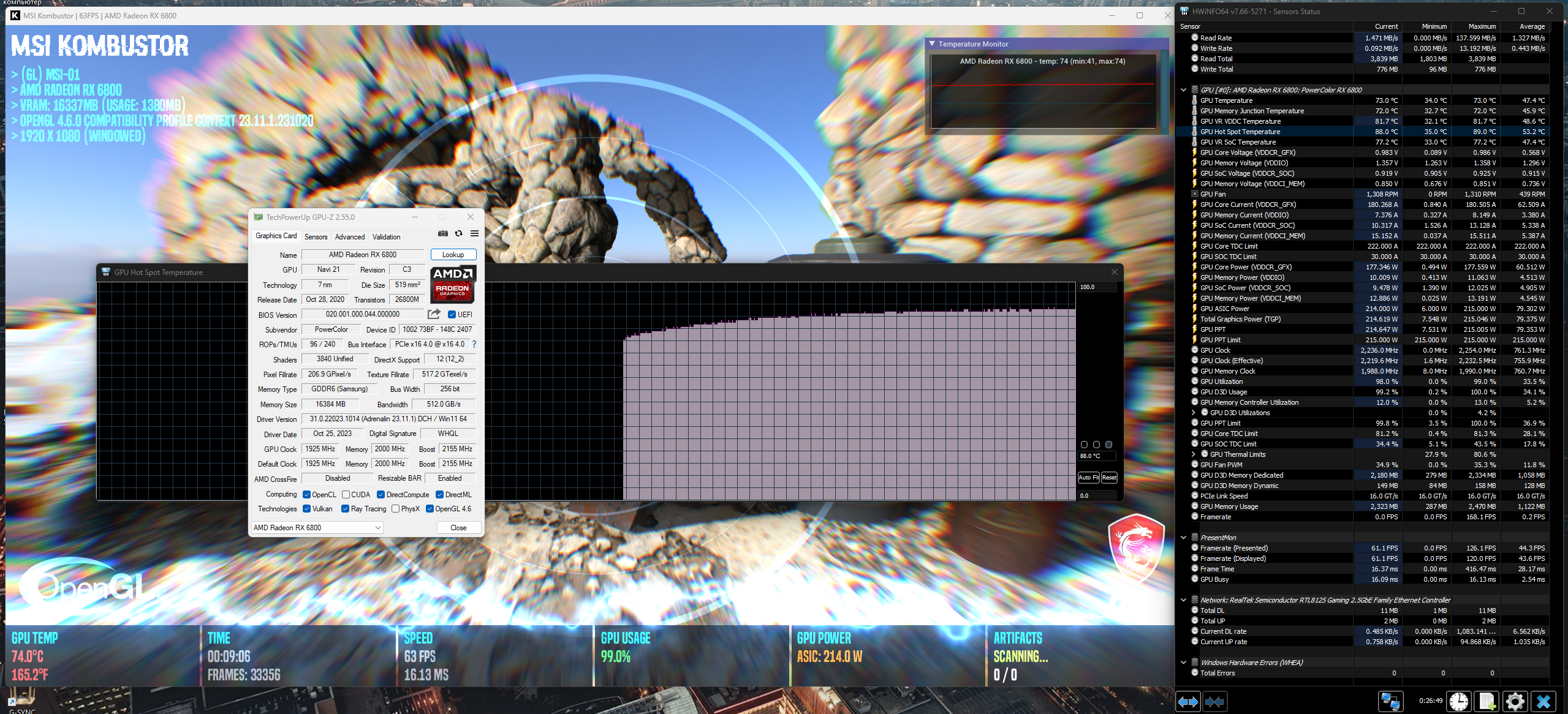Click Auto Fit in hot spot graph
1568x714 pixels.
(1088, 478)
